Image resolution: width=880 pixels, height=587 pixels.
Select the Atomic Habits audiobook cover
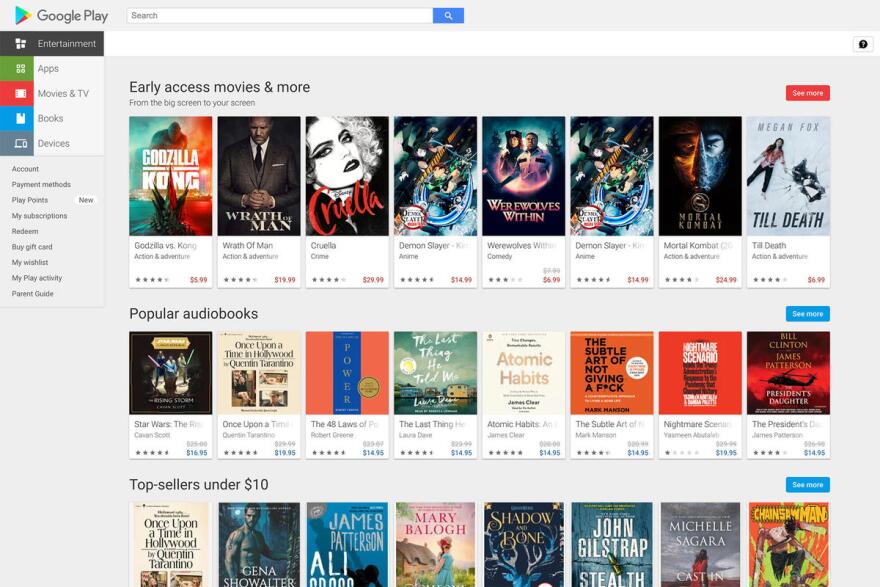point(523,373)
